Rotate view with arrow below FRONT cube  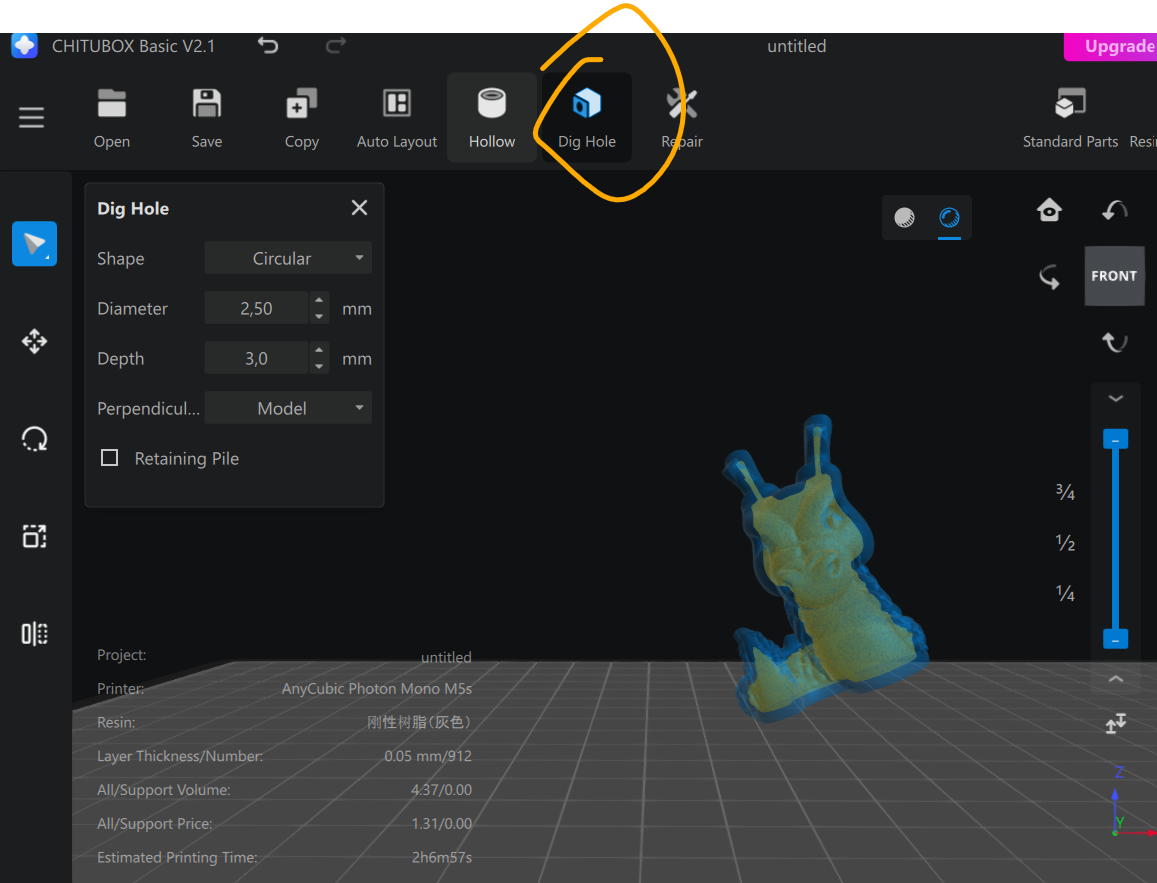click(x=1114, y=342)
